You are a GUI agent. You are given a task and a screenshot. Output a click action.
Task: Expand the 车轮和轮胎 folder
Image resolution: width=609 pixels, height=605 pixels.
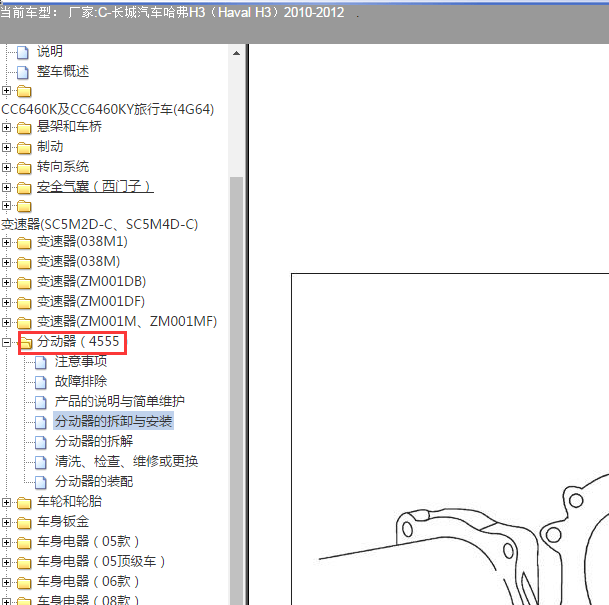click(6, 502)
